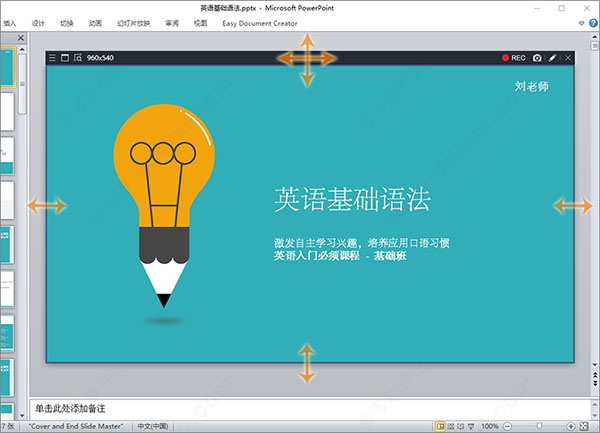
Task: Take a screenshot with the camera icon
Action: (x=537, y=59)
